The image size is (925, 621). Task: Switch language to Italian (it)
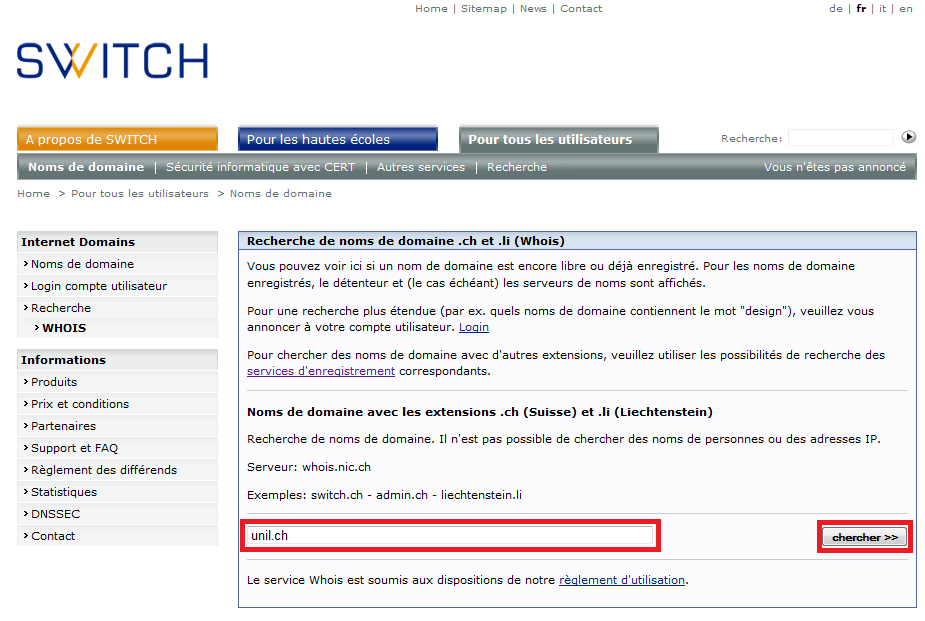point(883,9)
